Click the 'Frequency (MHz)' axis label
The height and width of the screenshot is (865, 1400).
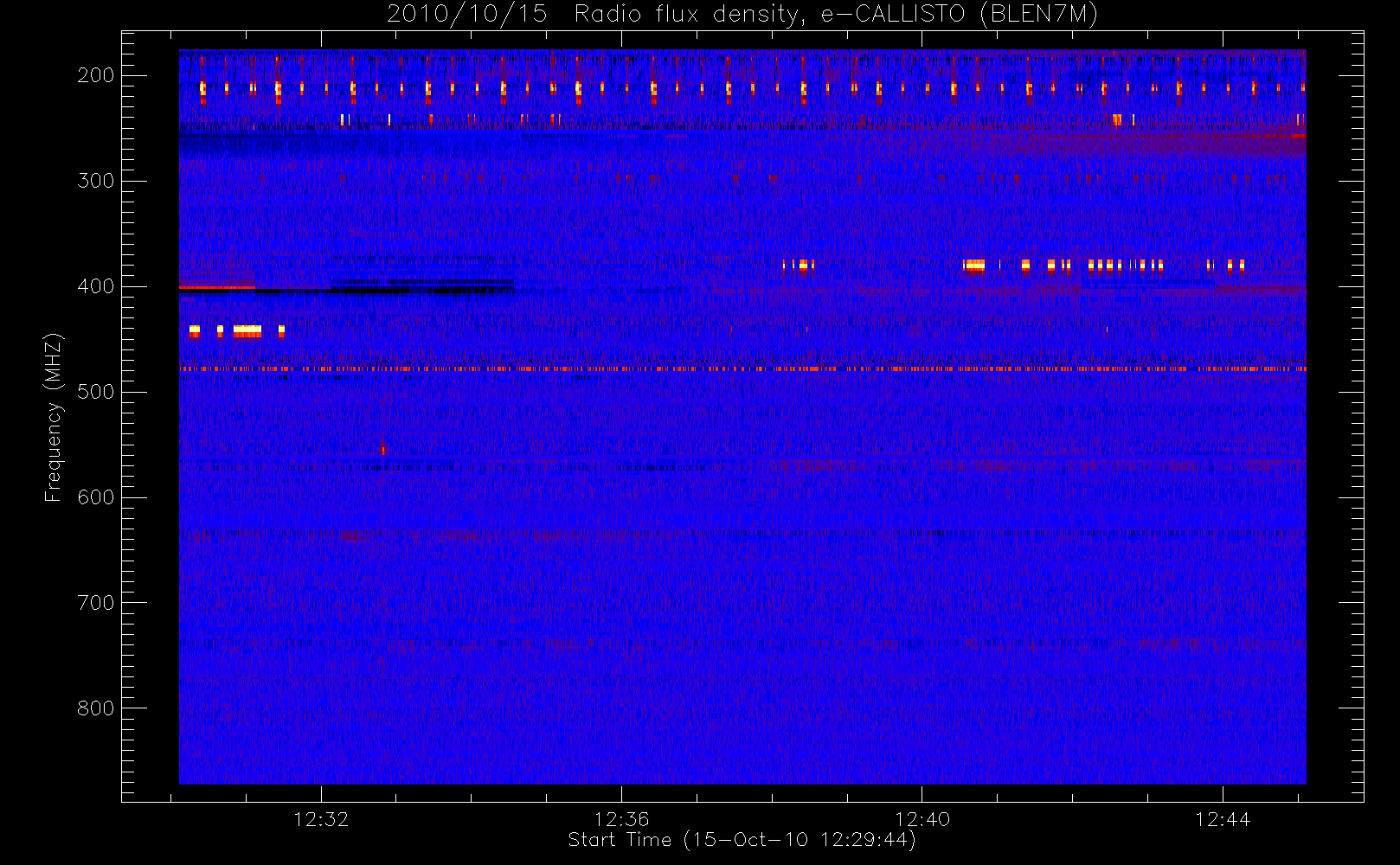[54, 417]
